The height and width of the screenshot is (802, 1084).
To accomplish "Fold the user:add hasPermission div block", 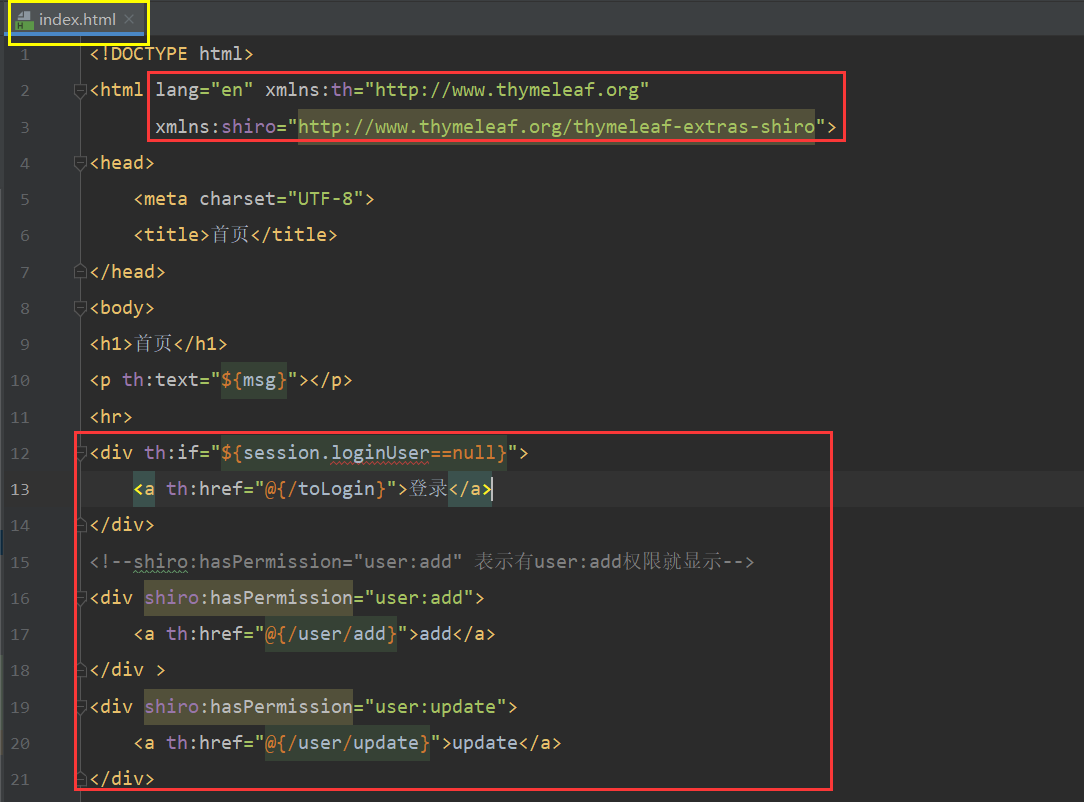I will (x=80, y=598).
